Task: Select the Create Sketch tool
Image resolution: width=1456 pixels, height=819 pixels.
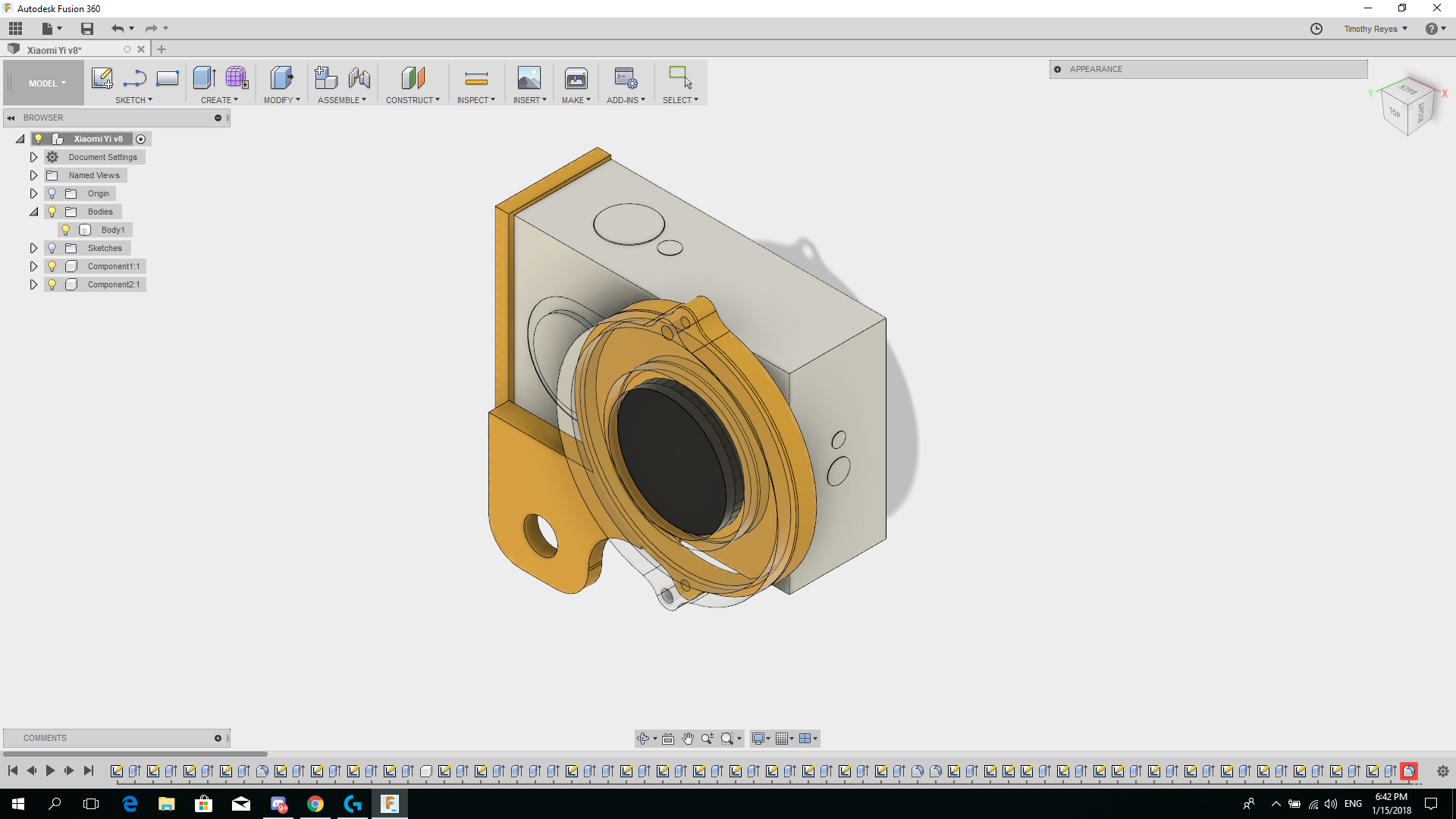Action: (x=102, y=78)
